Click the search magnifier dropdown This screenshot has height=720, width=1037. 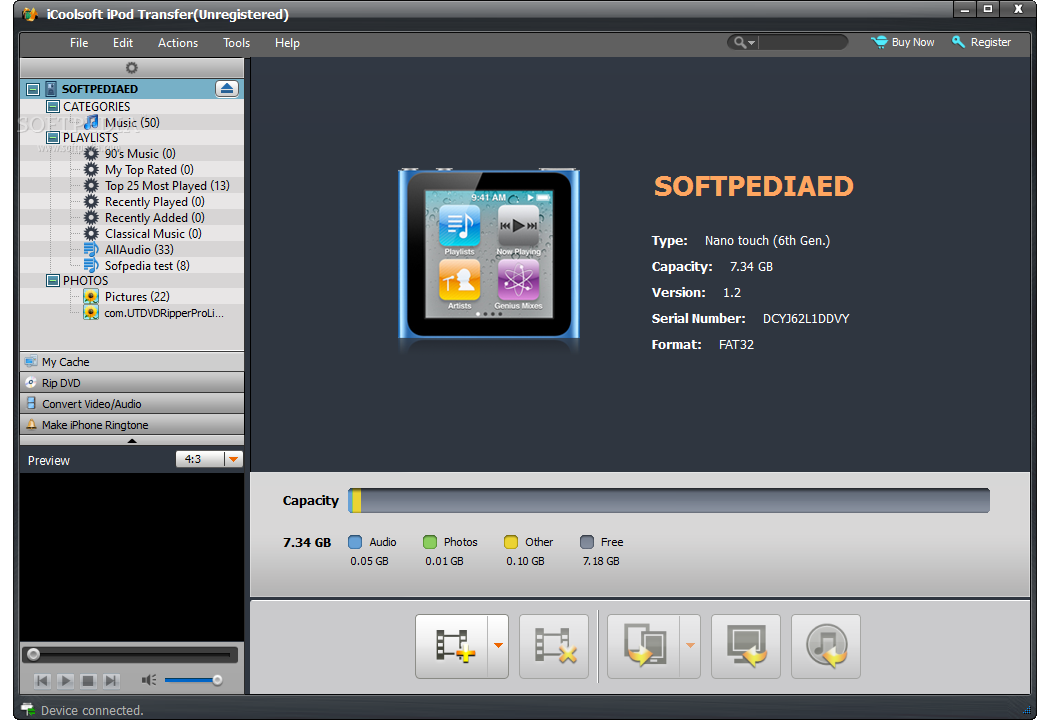click(743, 42)
